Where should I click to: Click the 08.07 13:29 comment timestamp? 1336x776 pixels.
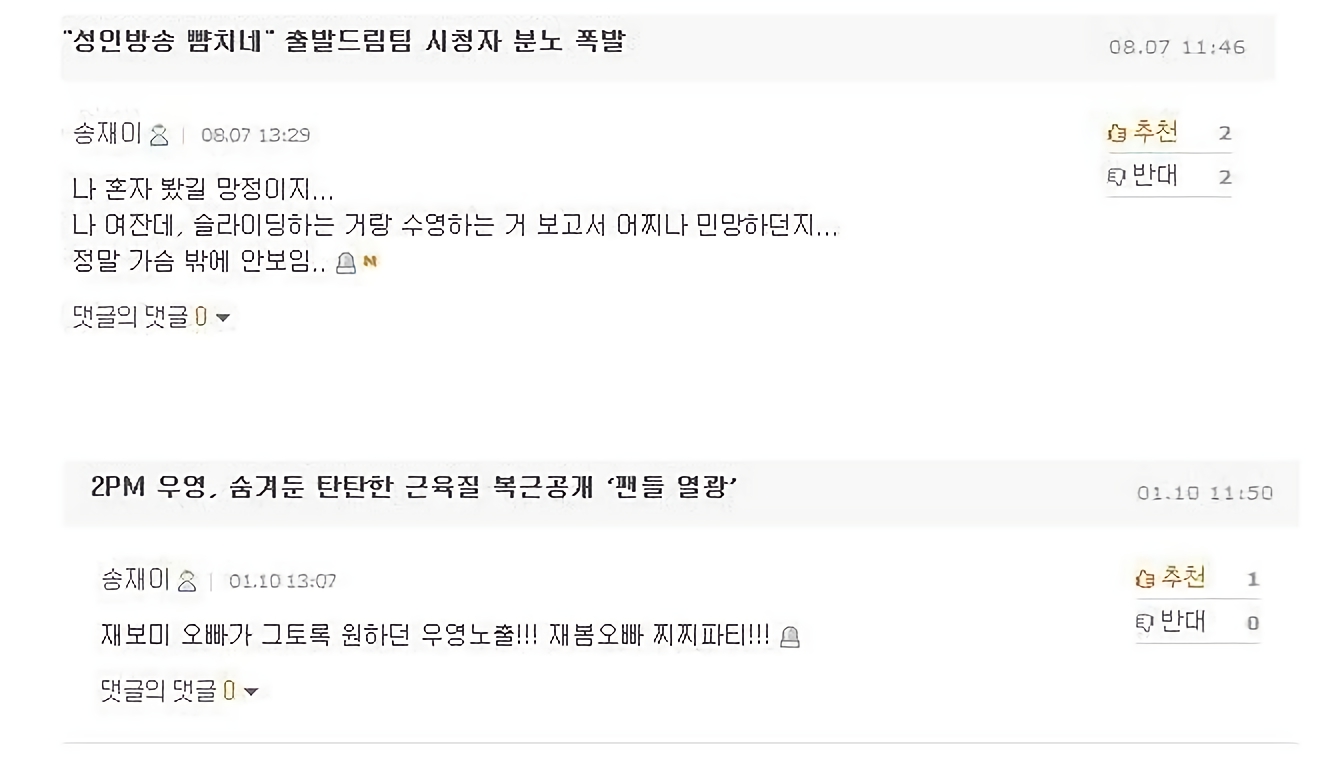[x=255, y=135]
